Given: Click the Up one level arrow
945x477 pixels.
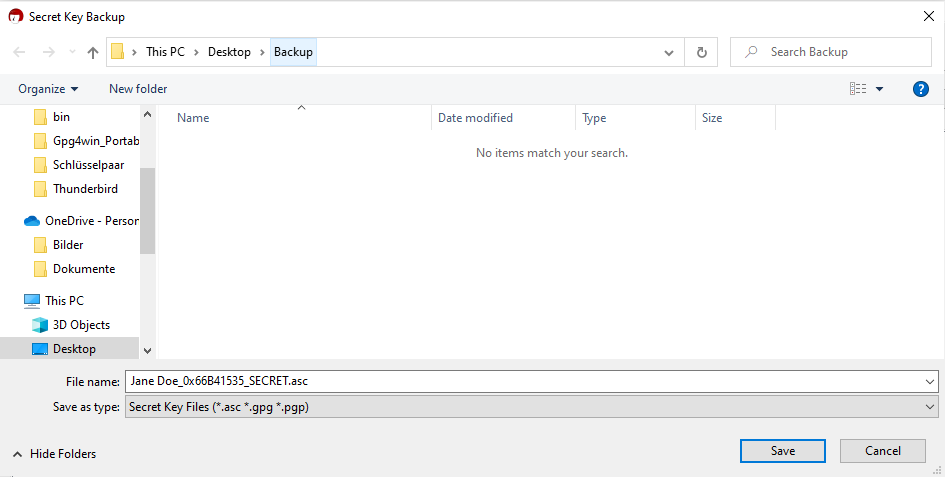Looking at the screenshot, I should [93, 52].
